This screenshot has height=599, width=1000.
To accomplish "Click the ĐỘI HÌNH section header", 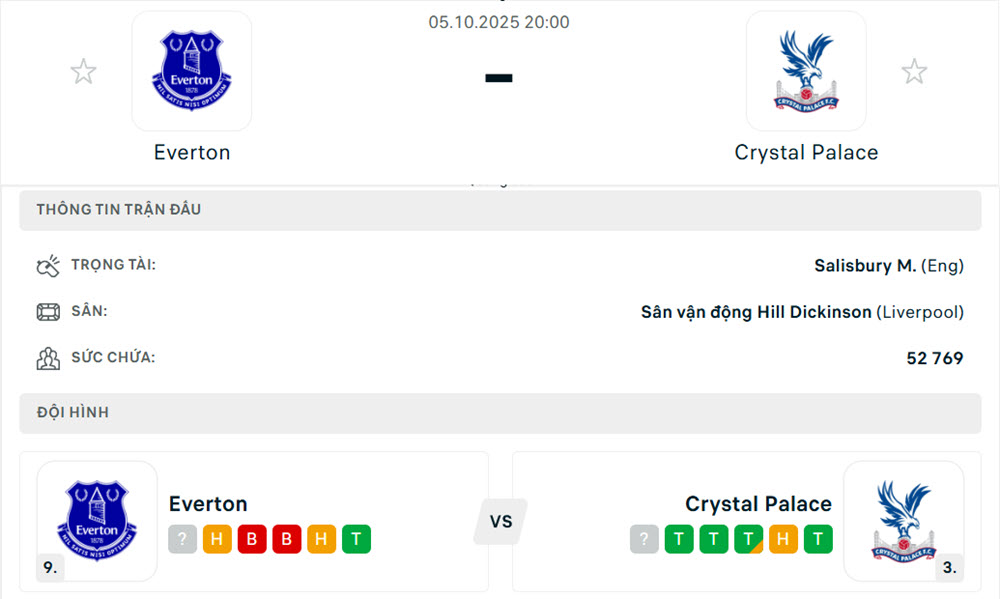I will 73,412.
